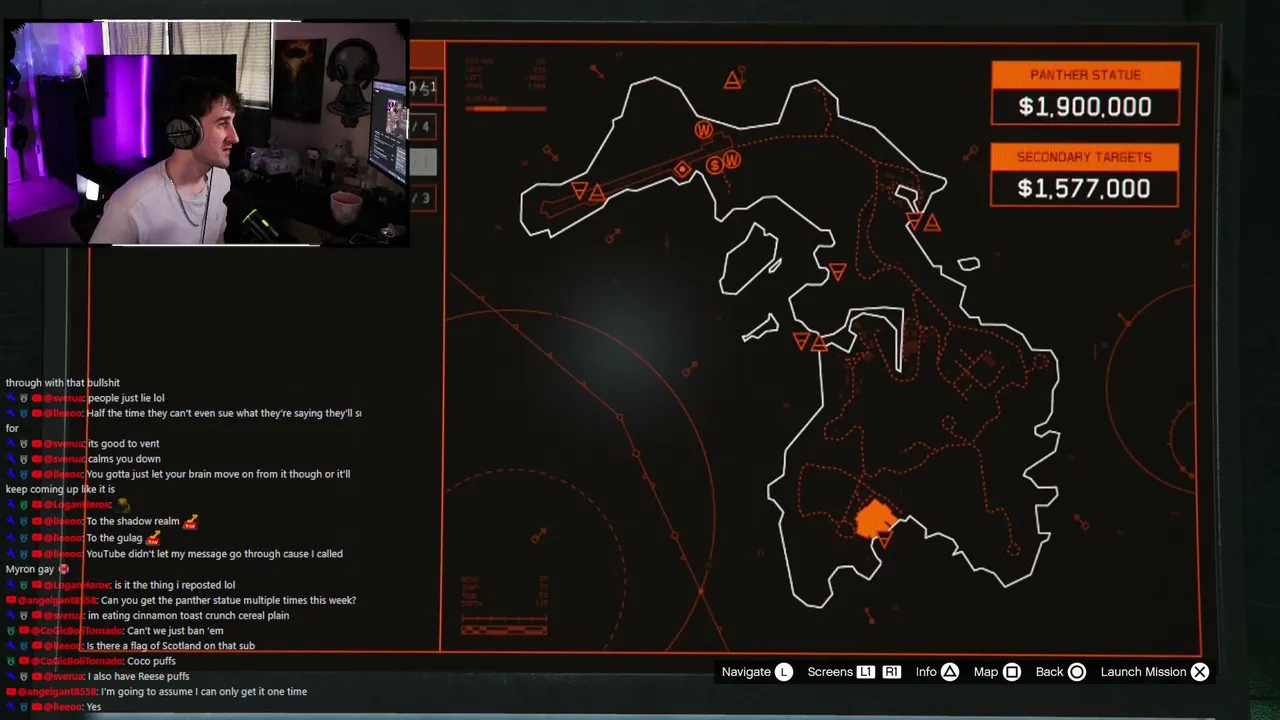Screen dimensions: 1280x720
Task: Select the inverted triangle in the west-coast marker pair
Action: (x=801, y=341)
